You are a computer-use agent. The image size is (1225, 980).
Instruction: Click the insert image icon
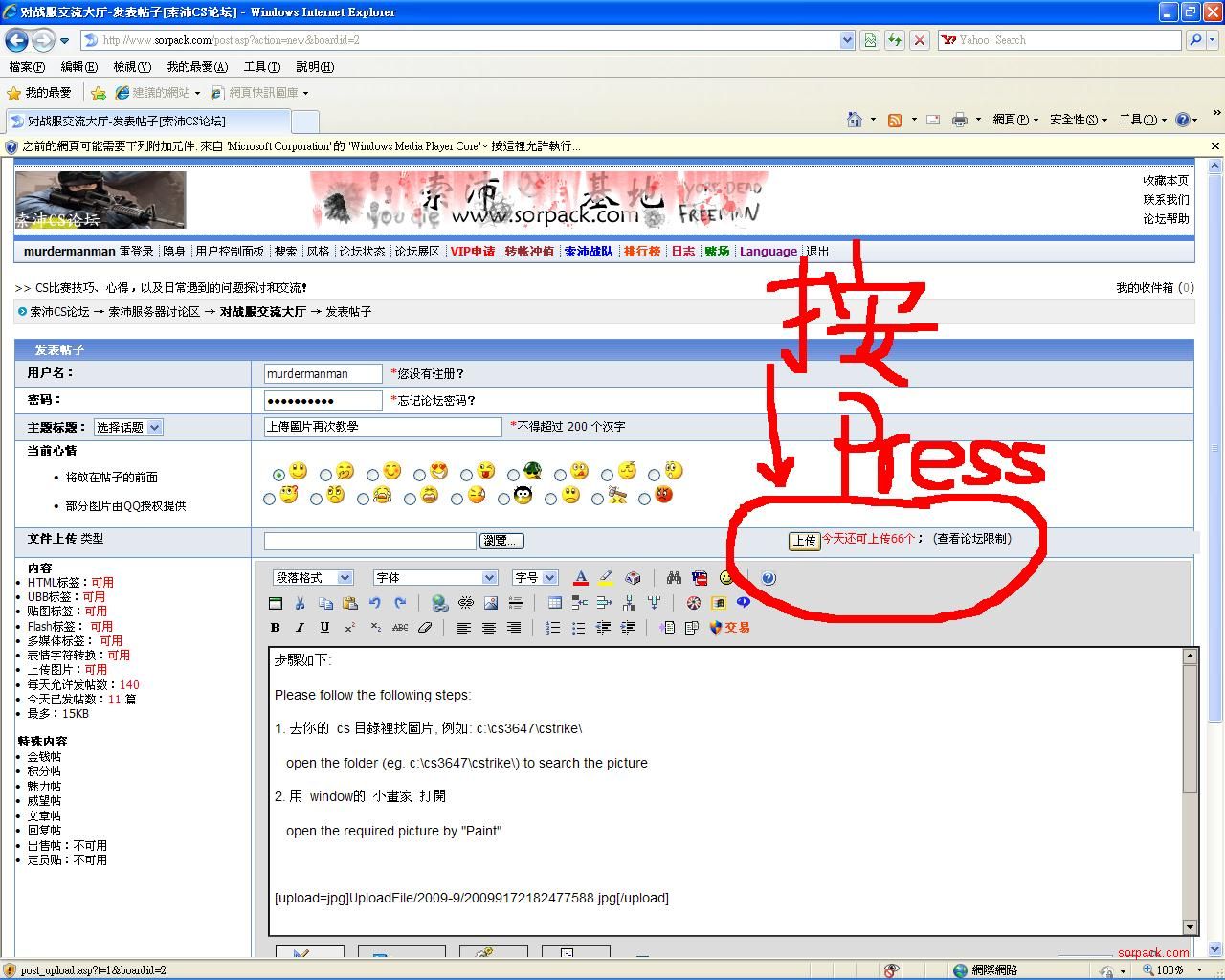pos(491,603)
